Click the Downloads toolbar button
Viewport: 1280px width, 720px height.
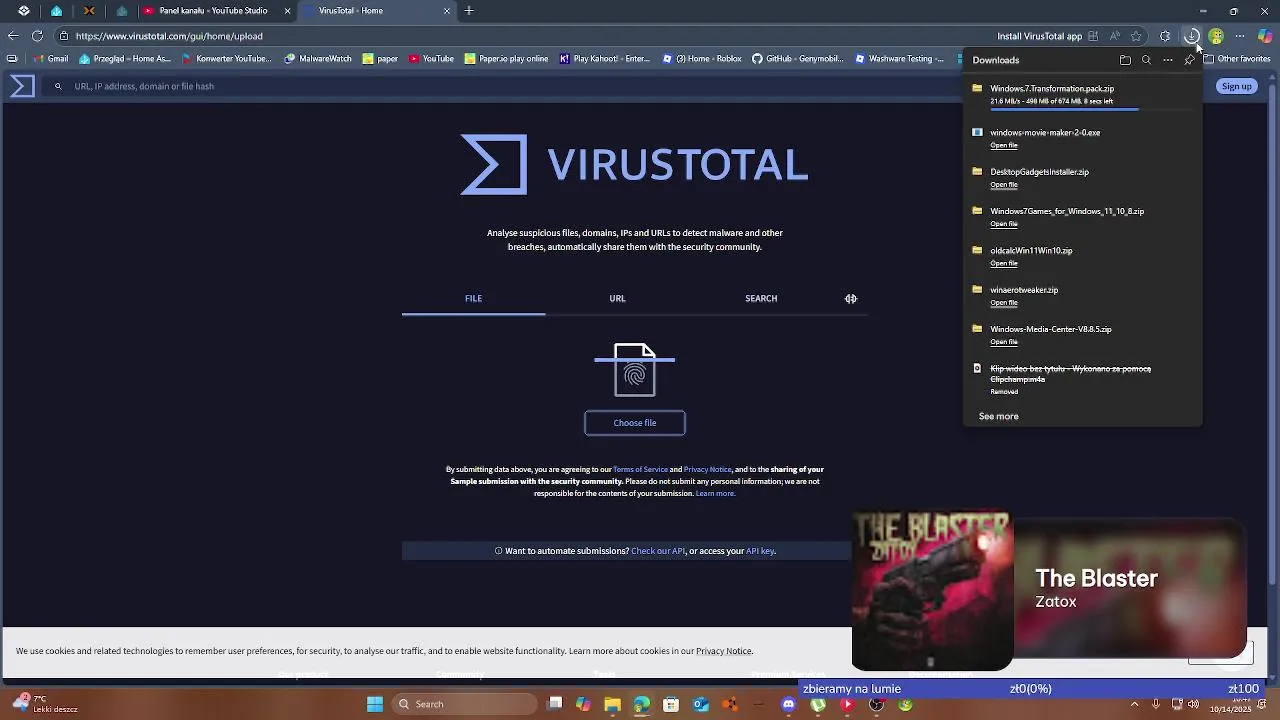(1191, 36)
